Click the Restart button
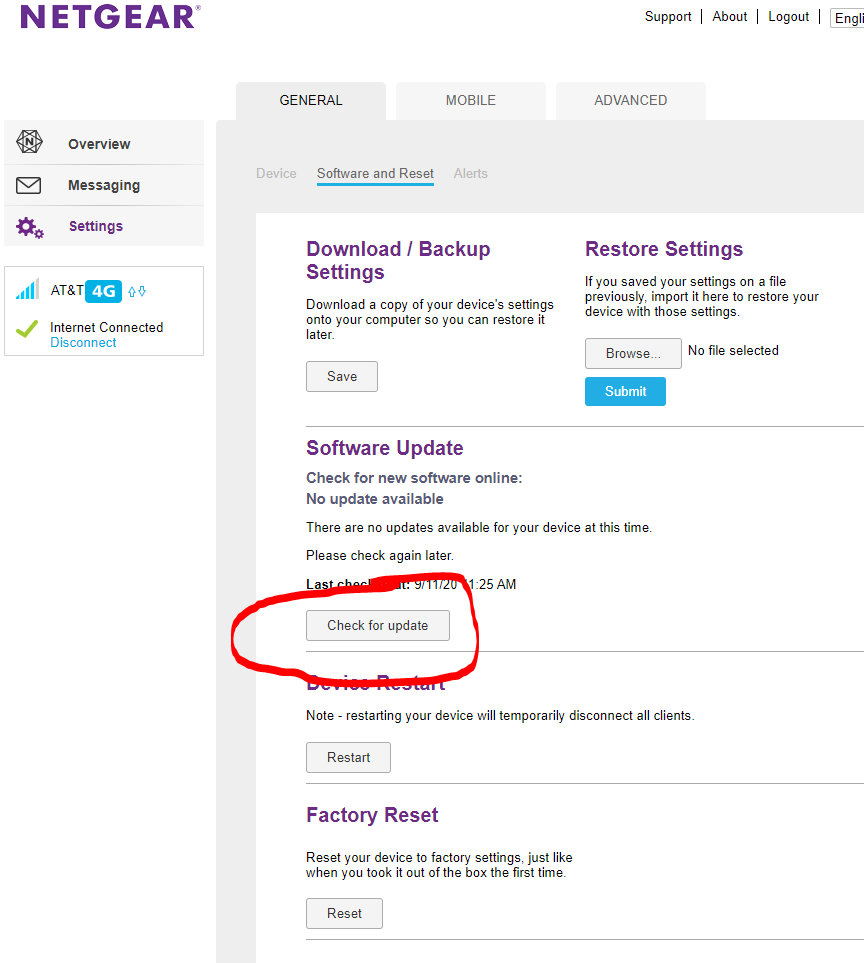864x963 pixels. pyautogui.click(x=348, y=757)
